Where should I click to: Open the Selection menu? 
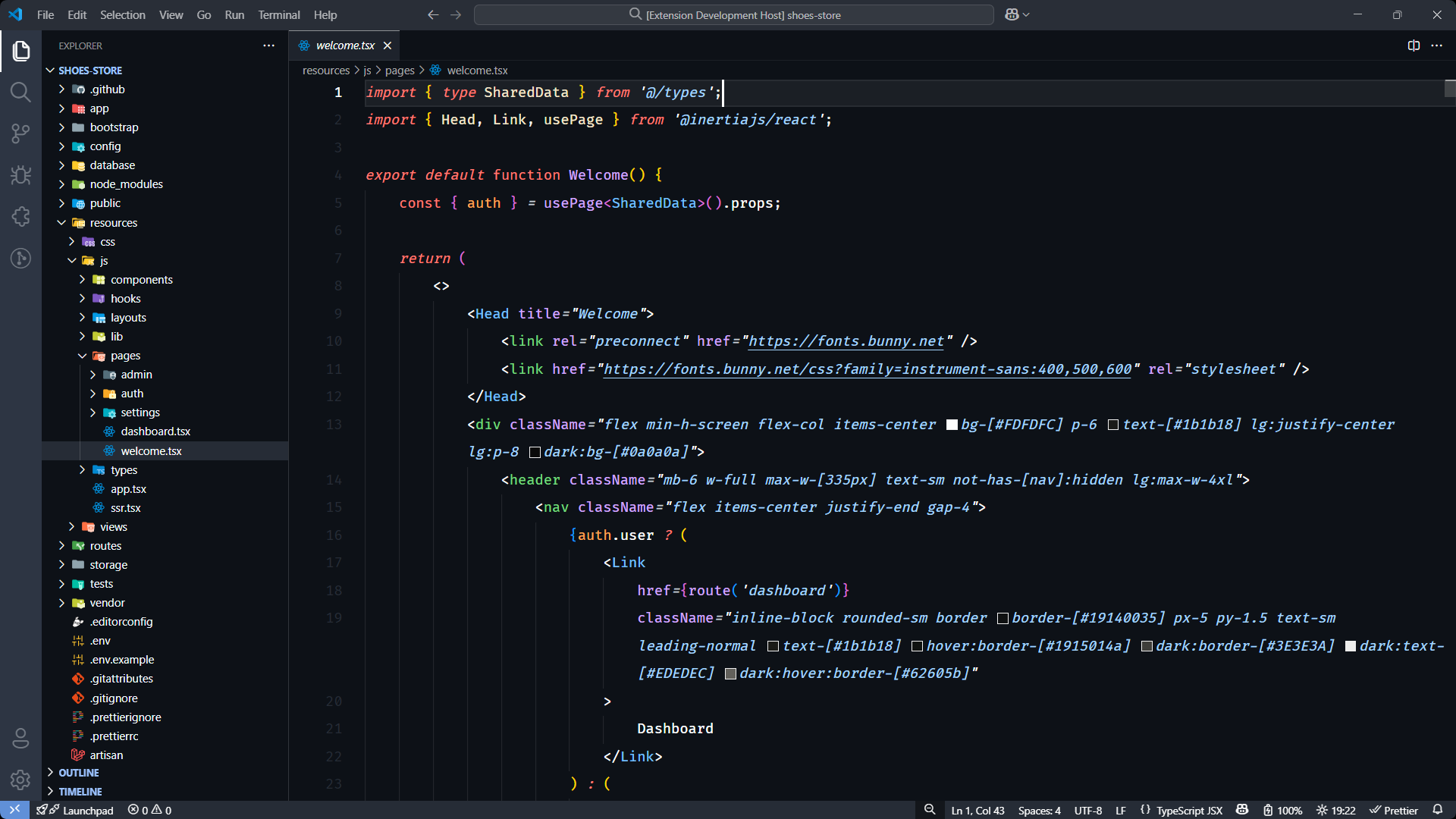122,14
